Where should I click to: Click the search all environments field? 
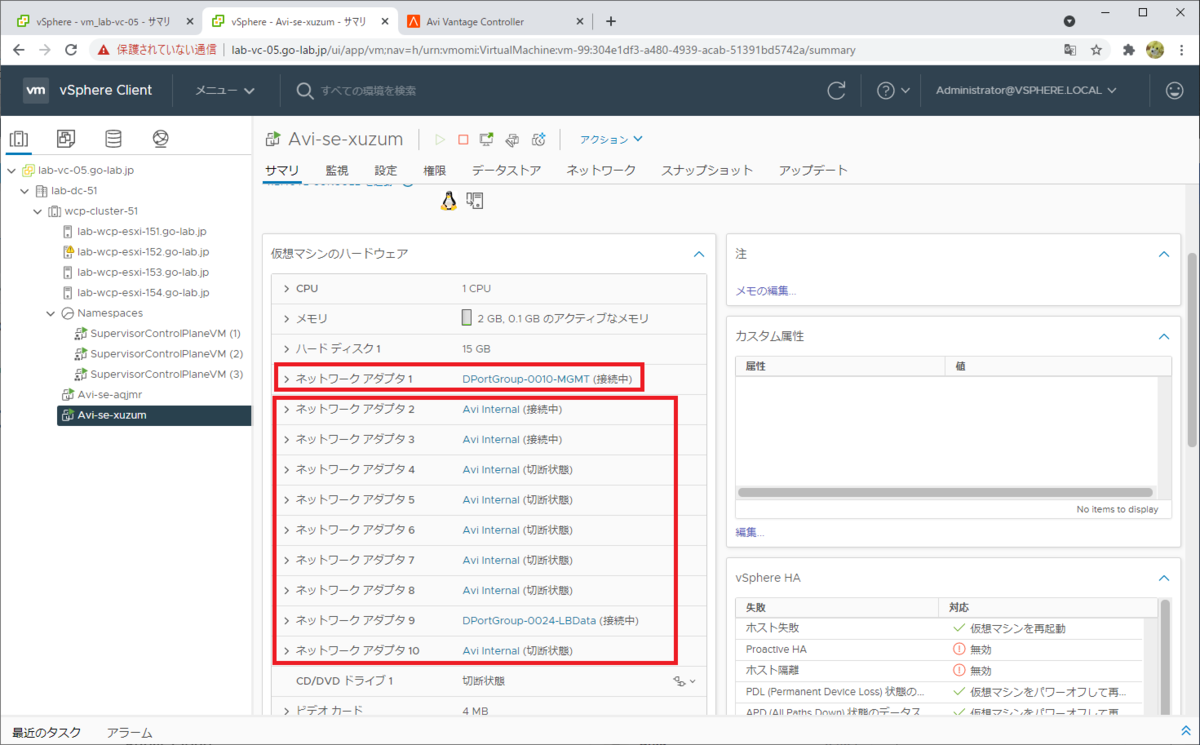[x=369, y=91]
